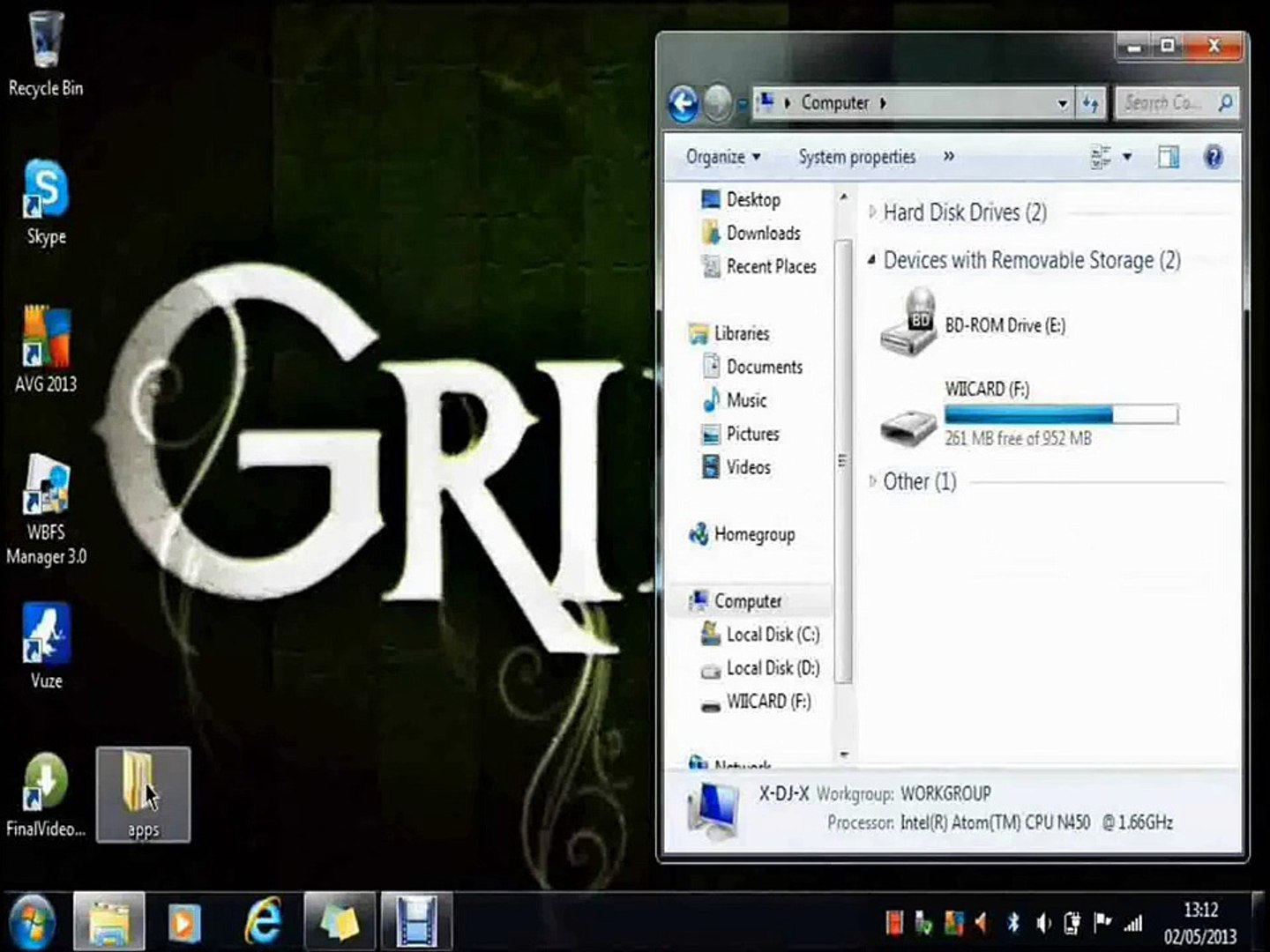Open the Pictures library
This screenshot has height=952, width=1270.
pyautogui.click(x=740, y=434)
